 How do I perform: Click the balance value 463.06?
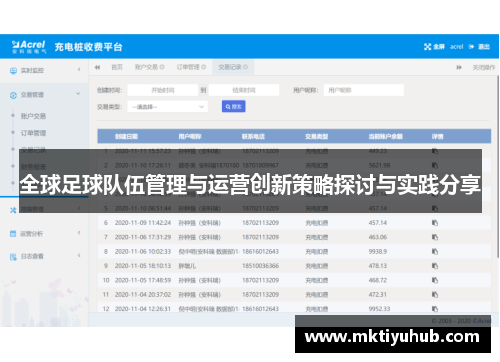coord(378,237)
